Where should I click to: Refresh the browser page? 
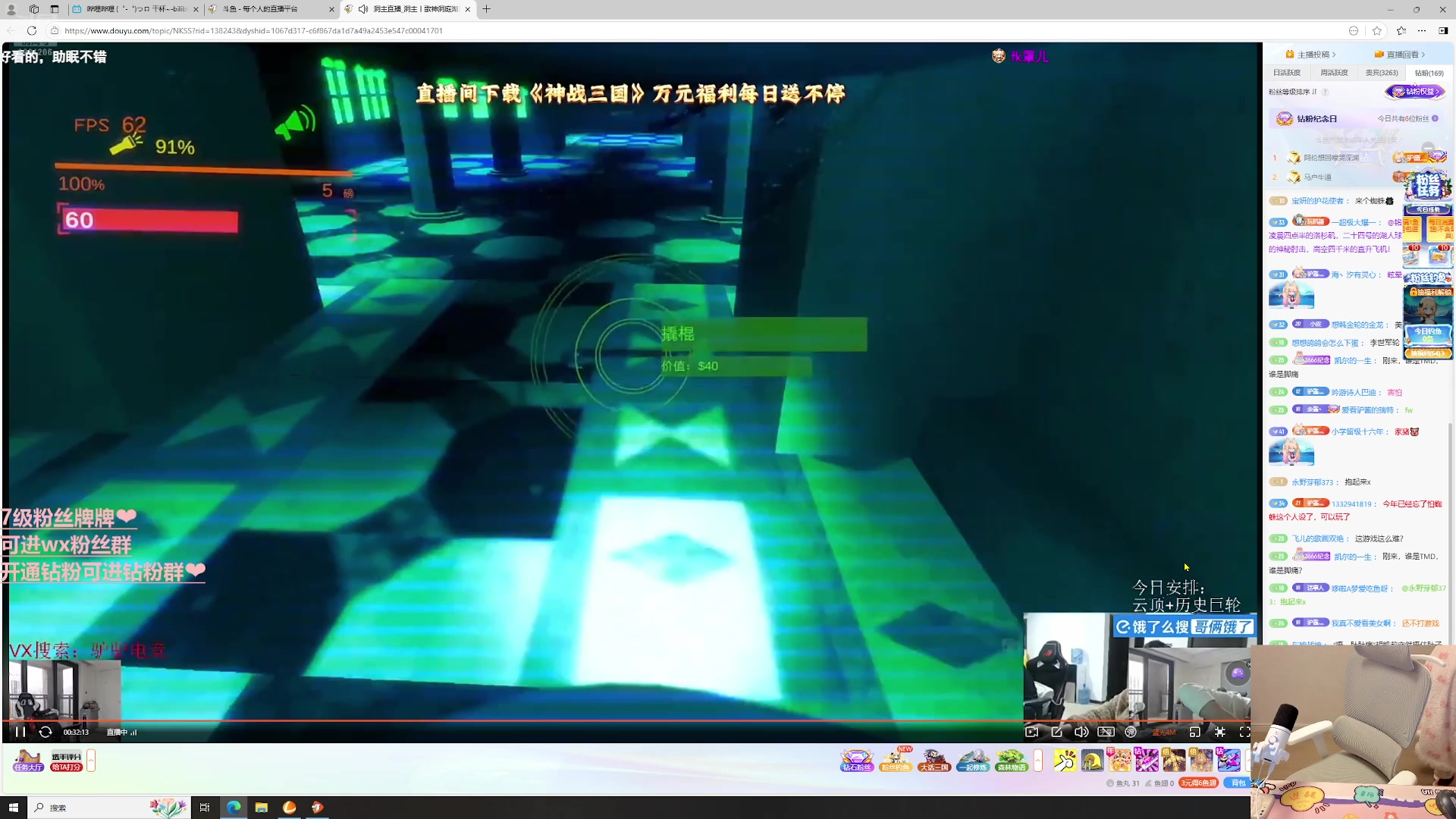point(31,30)
